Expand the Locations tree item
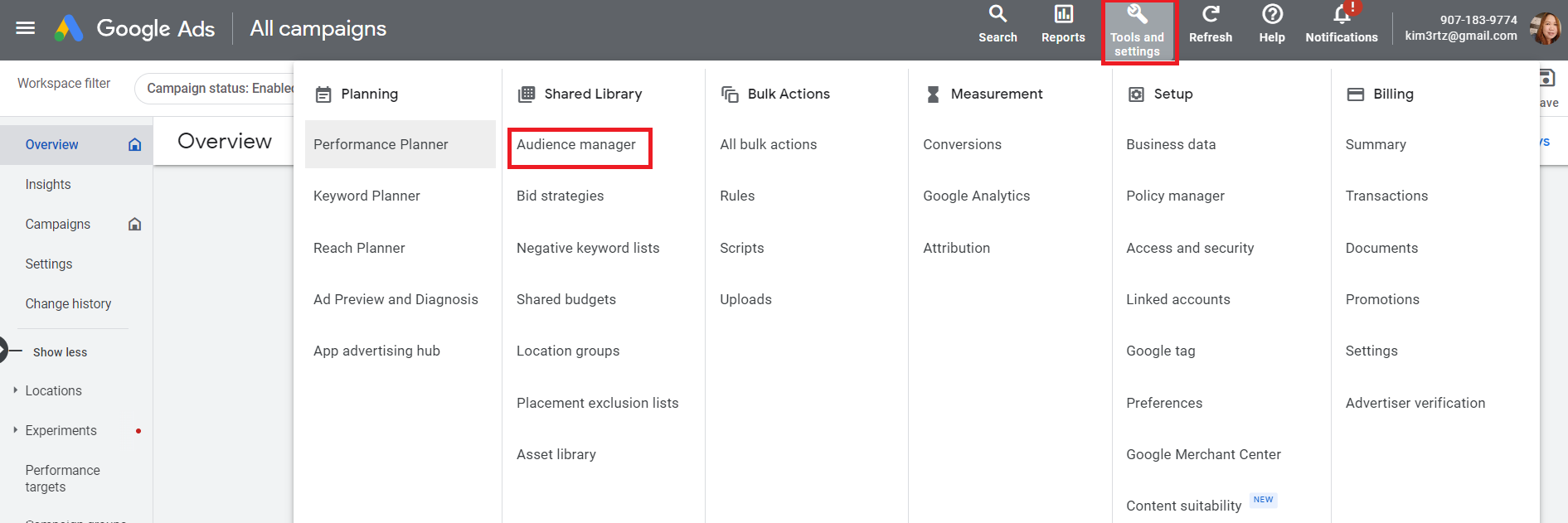The width and height of the screenshot is (1568, 523). pyautogui.click(x=15, y=390)
